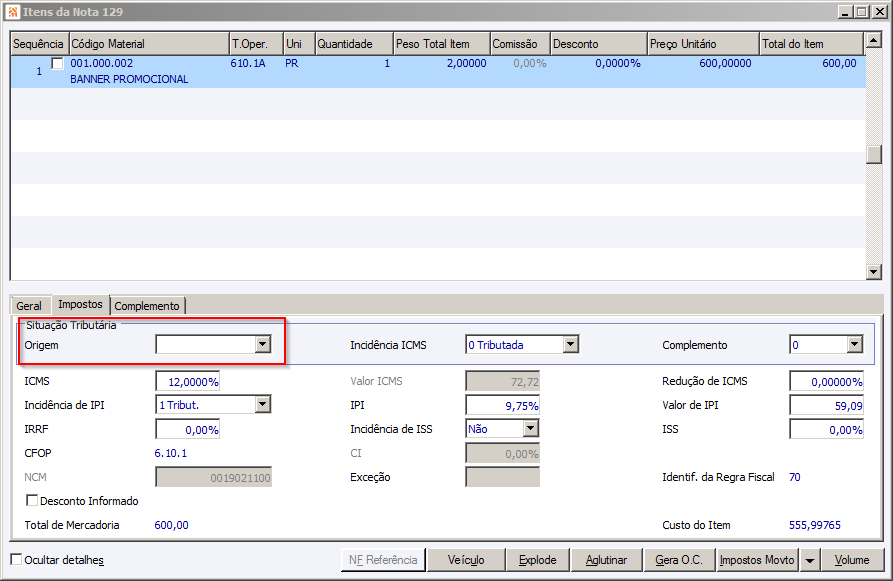Click the grid scrollbar down arrow
The image size is (893, 581).
click(874, 272)
